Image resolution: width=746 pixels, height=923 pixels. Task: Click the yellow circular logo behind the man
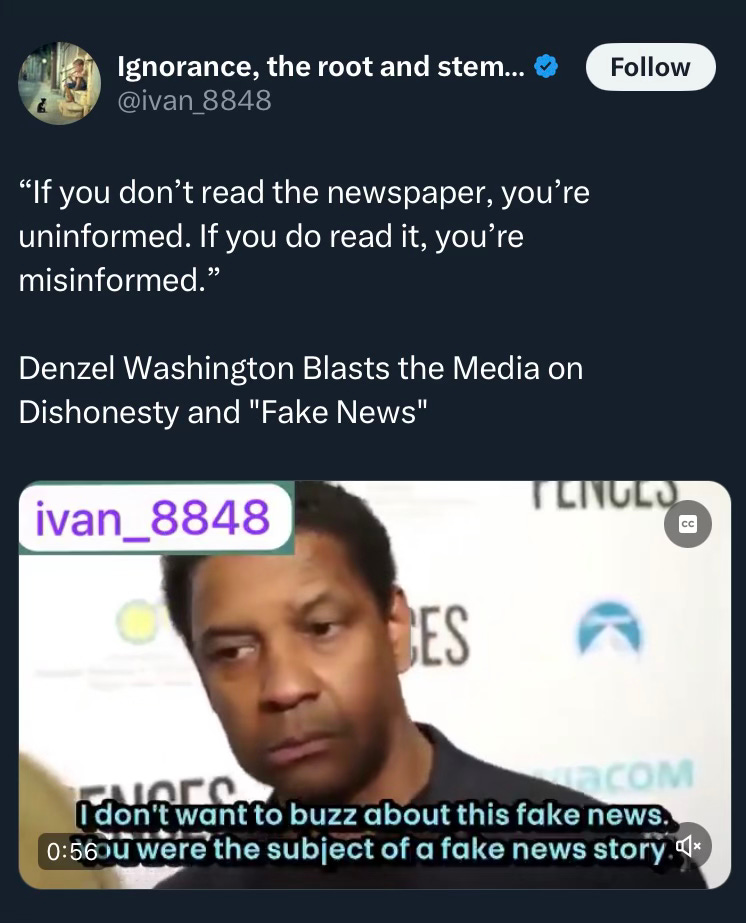(x=137, y=622)
